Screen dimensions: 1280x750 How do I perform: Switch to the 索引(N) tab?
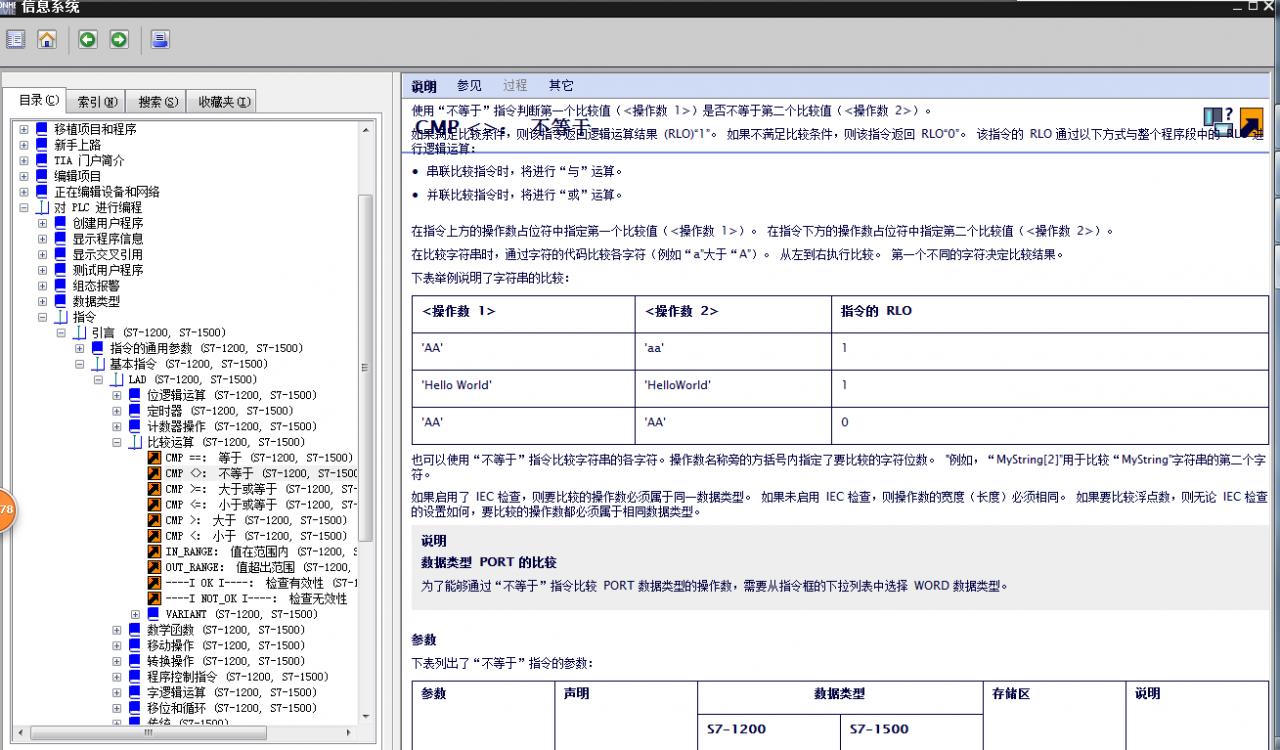pyautogui.click(x=97, y=101)
